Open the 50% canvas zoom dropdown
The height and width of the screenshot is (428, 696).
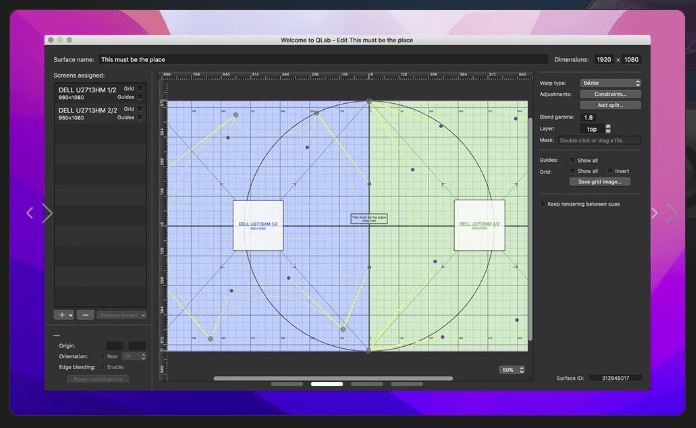click(x=512, y=370)
